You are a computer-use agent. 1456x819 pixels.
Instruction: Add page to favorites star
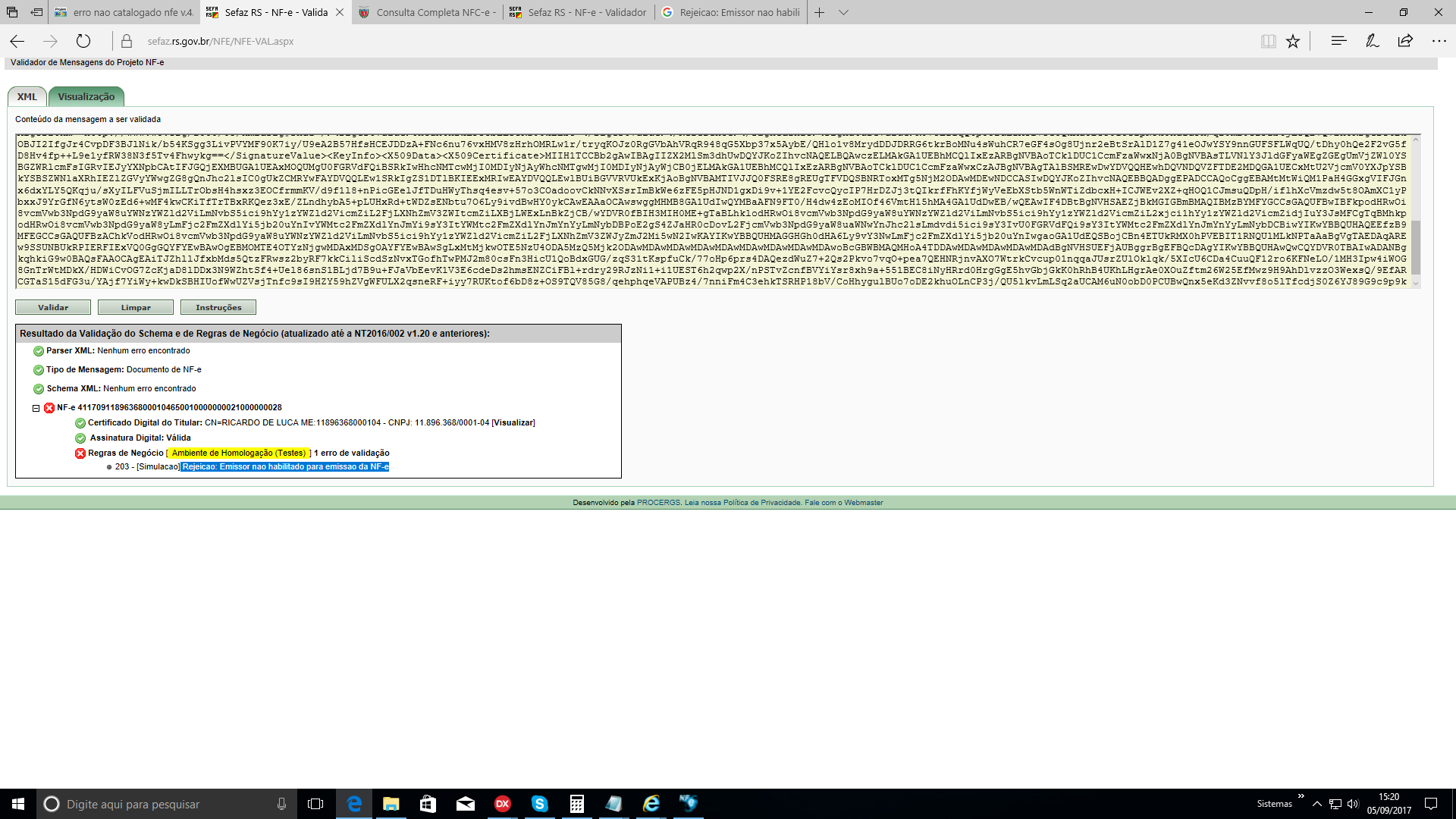pyautogui.click(x=1293, y=41)
